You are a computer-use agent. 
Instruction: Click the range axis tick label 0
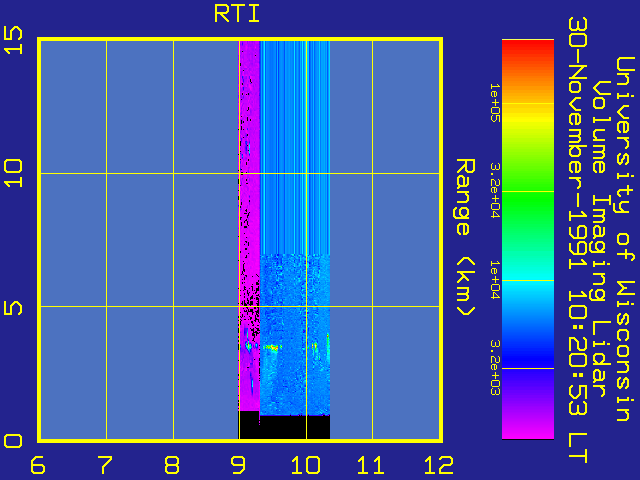click(13, 441)
